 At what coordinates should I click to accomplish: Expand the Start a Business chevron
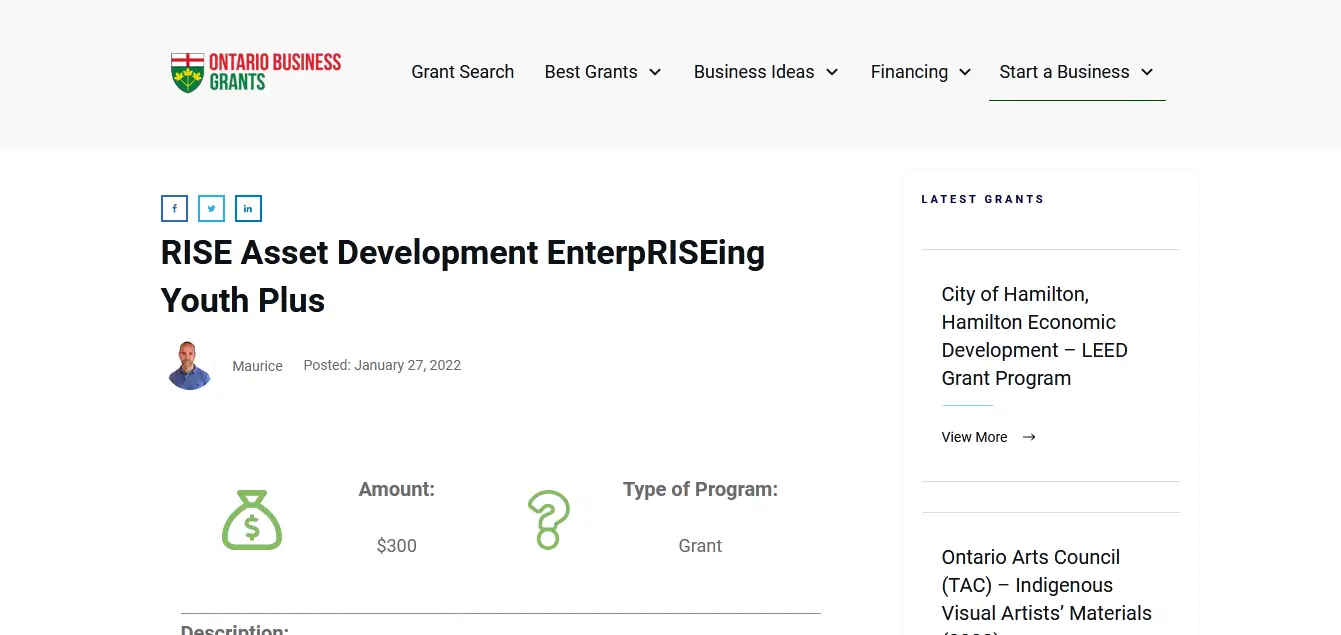[1147, 72]
